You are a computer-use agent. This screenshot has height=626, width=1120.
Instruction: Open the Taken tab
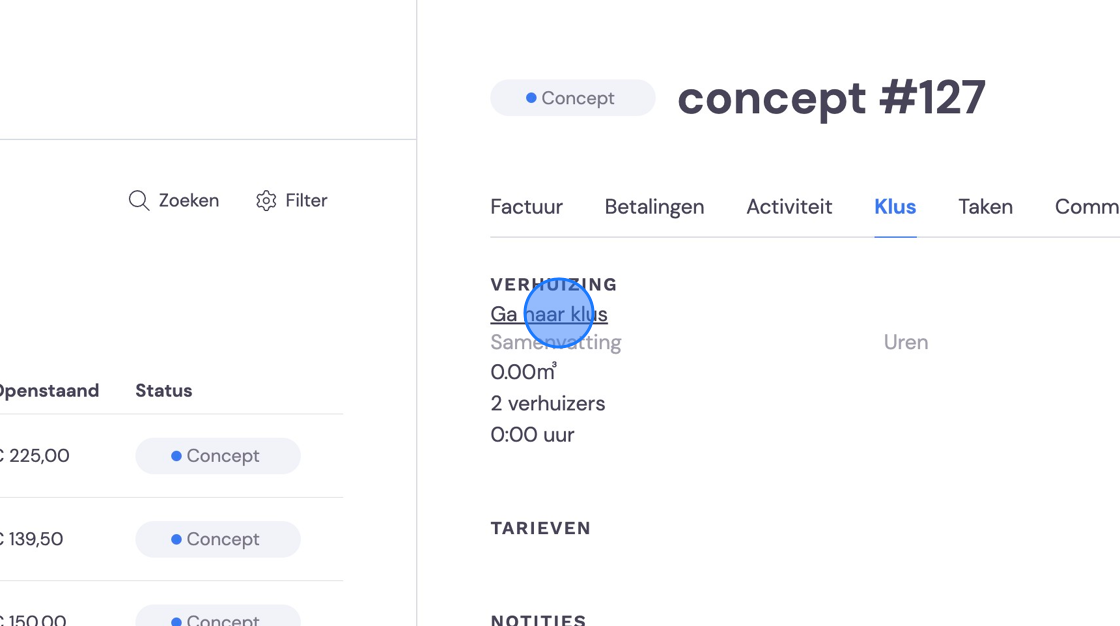coord(985,207)
